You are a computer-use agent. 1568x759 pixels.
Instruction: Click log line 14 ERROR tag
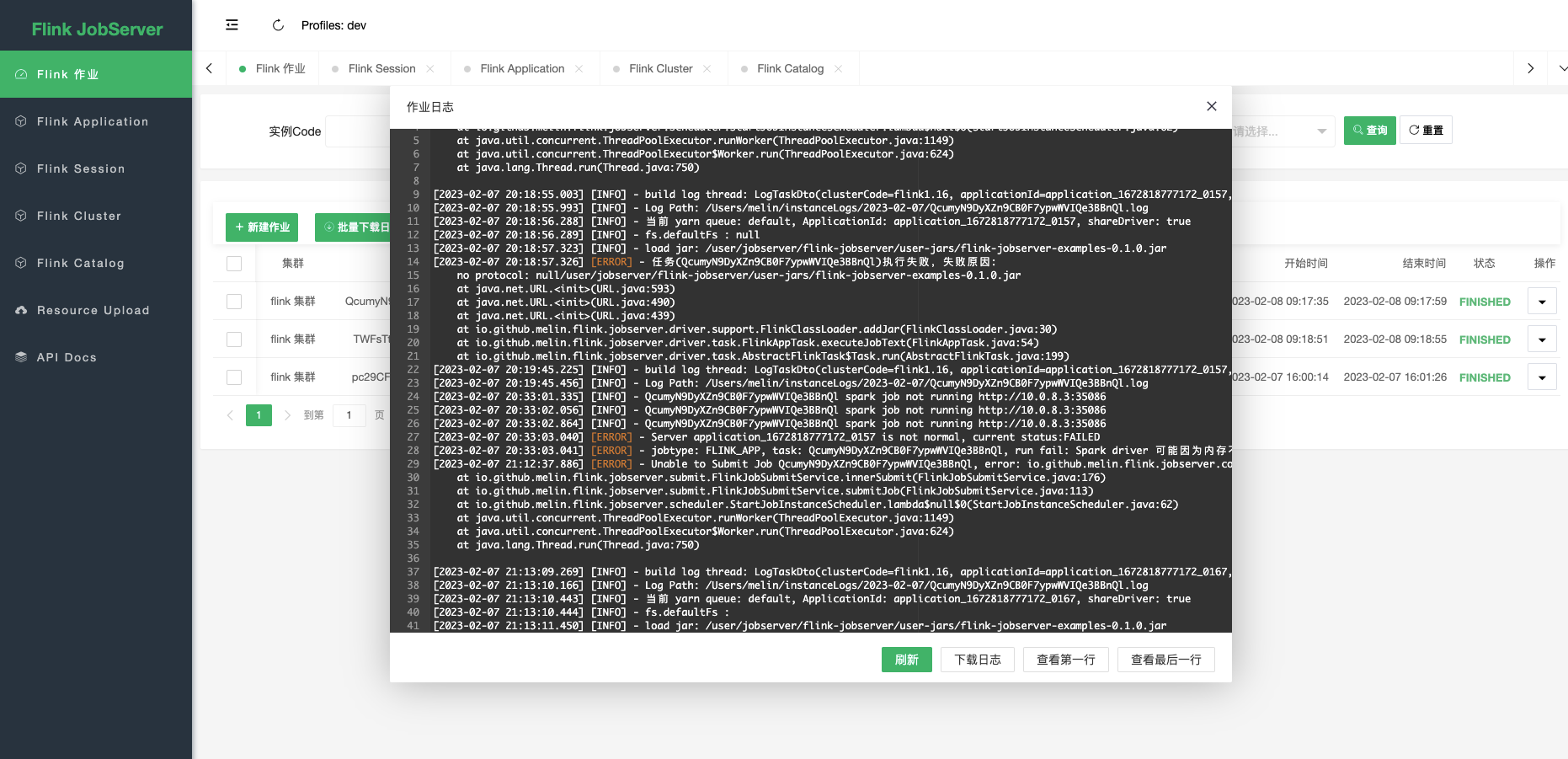coord(611,262)
